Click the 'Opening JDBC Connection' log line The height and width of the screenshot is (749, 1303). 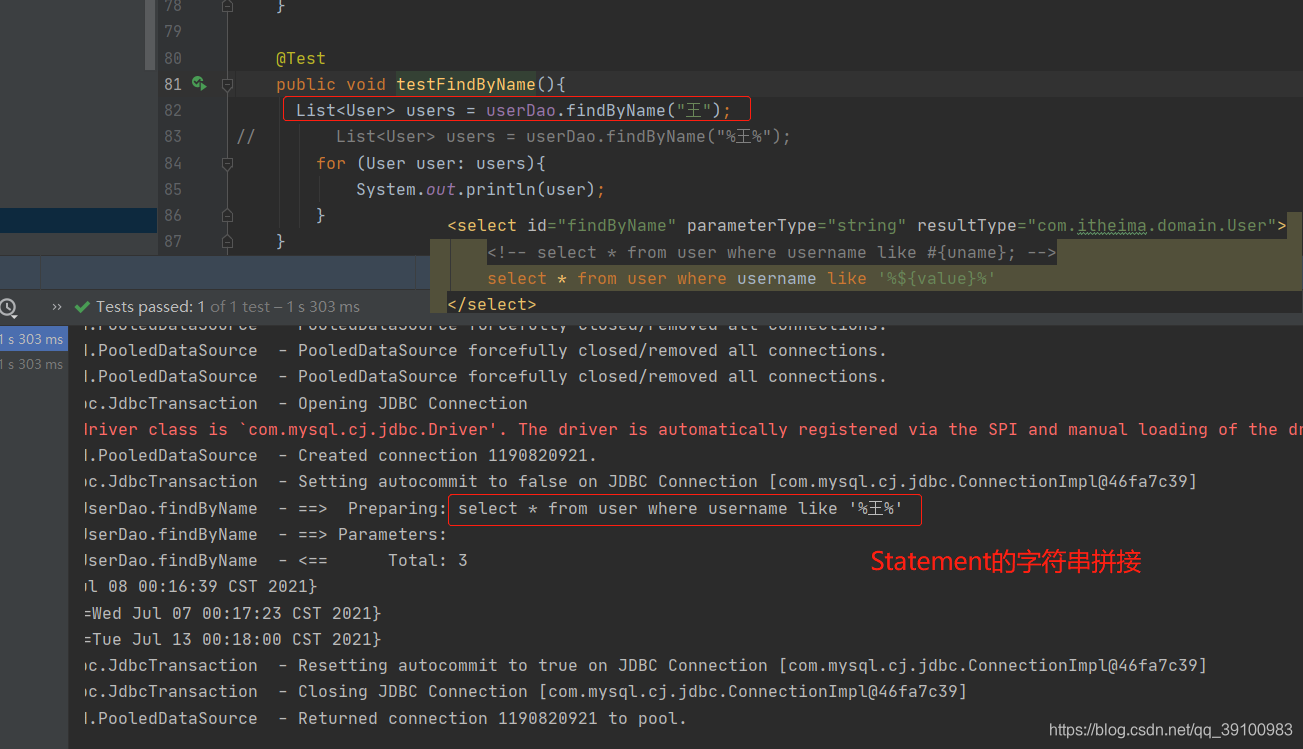tap(306, 403)
